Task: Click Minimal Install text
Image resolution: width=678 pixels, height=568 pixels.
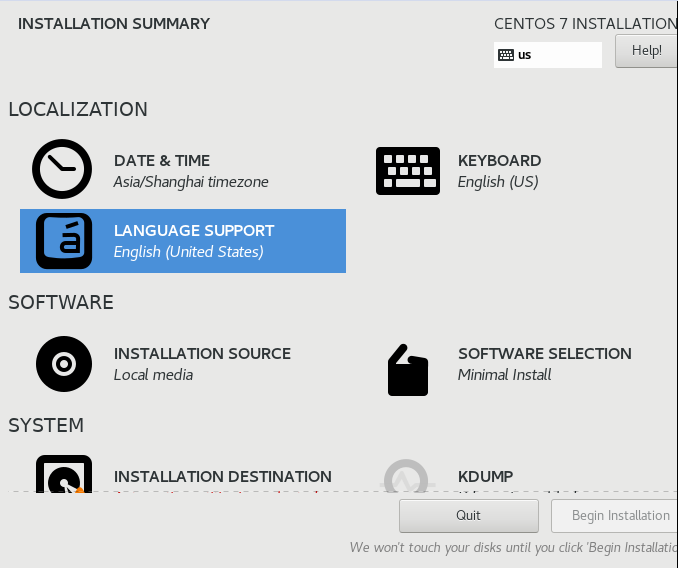Action: pyautogui.click(x=505, y=375)
